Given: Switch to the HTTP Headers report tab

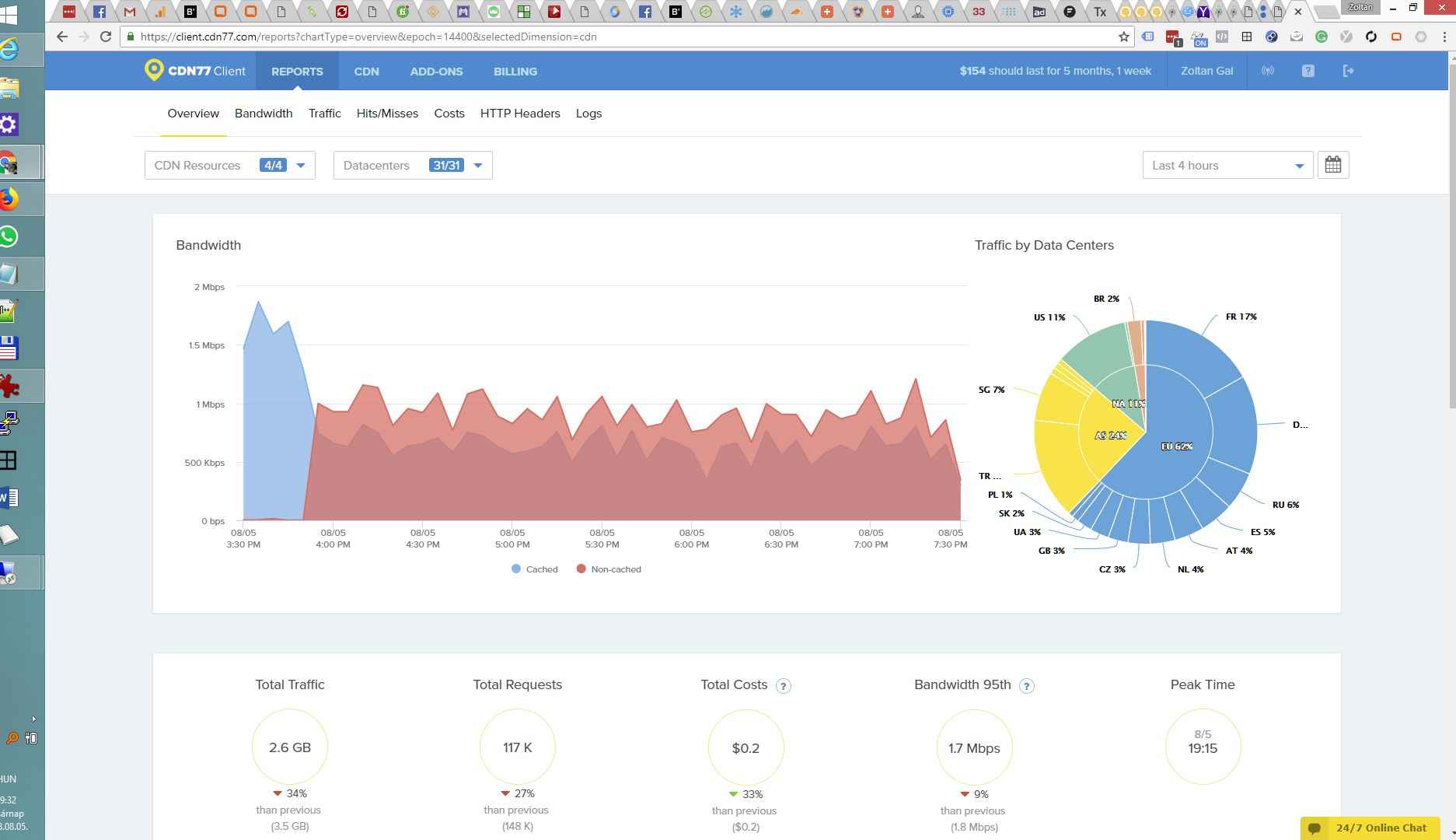Looking at the screenshot, I should [x=520, y=114].
